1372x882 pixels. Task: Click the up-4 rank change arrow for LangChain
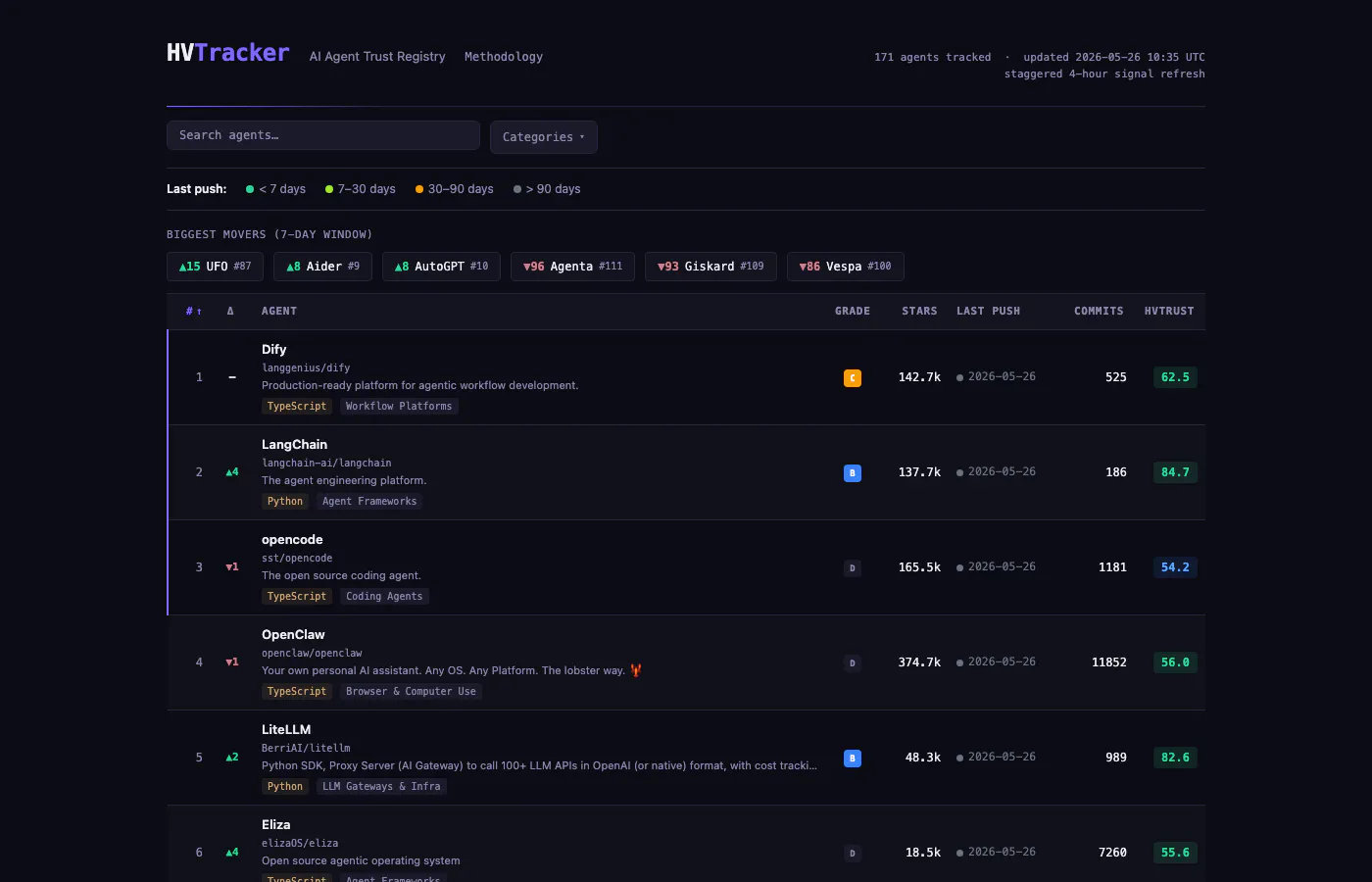point(232,472)
